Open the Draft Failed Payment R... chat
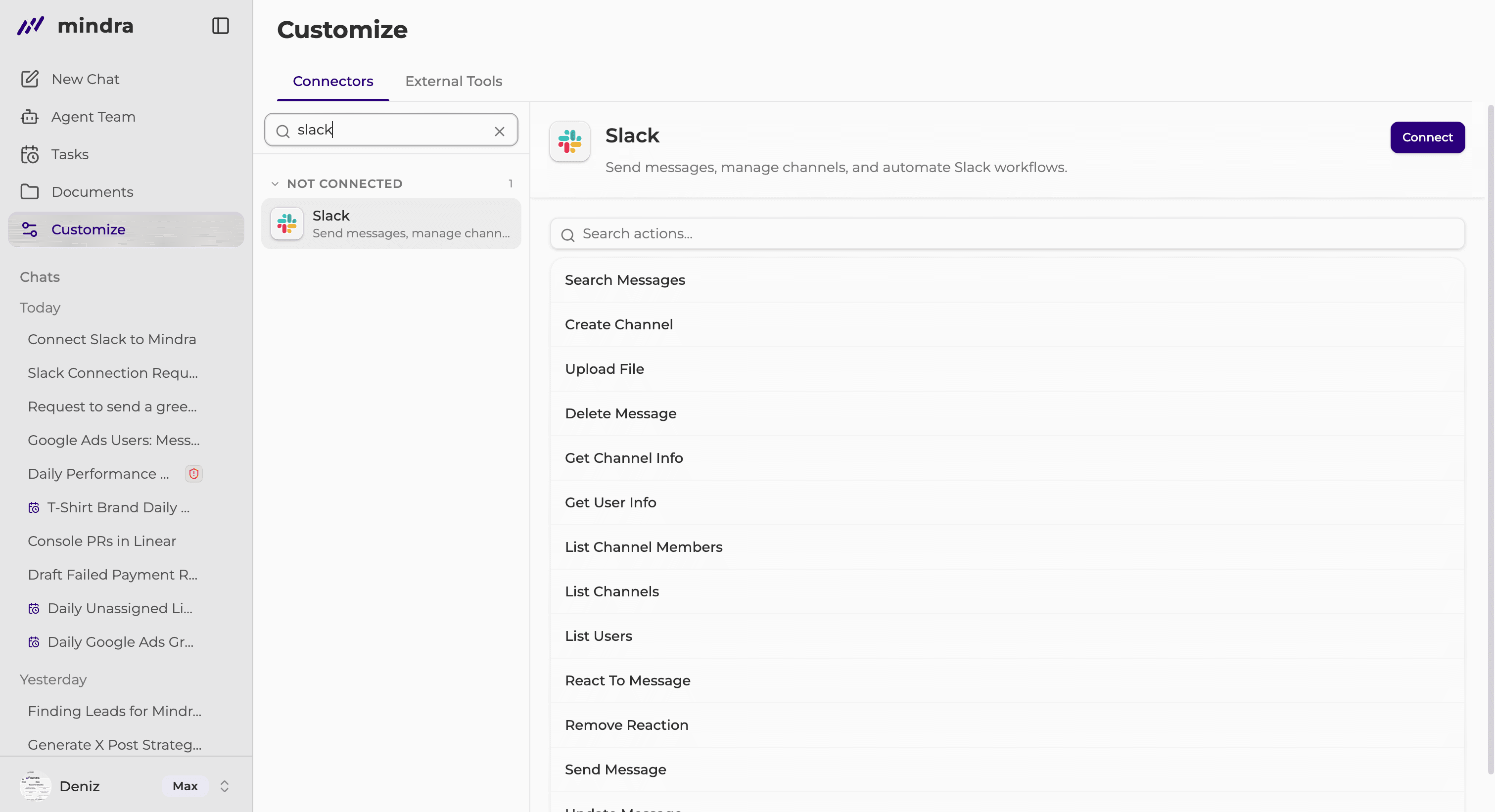 pos(113,575)
